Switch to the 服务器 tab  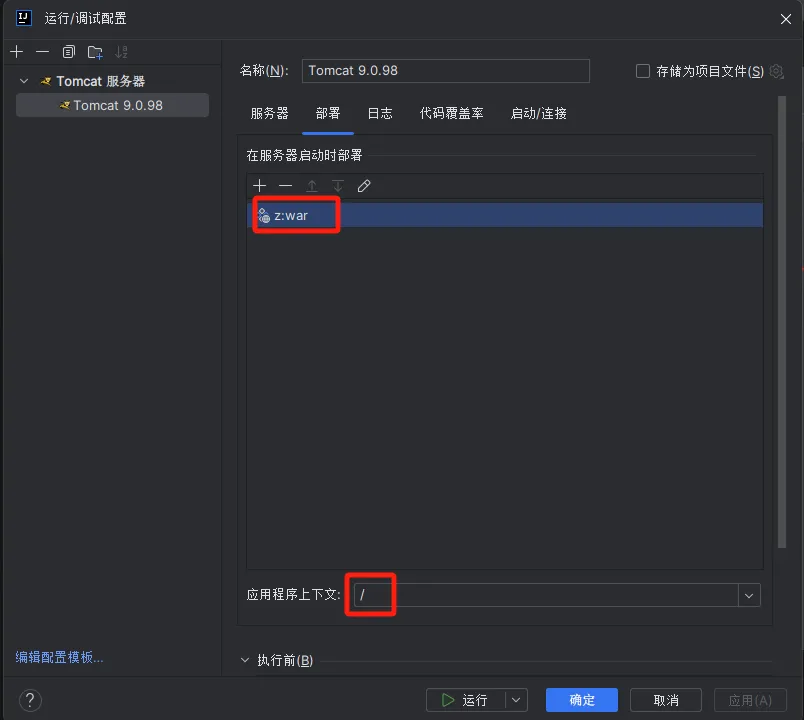[269, 113]
